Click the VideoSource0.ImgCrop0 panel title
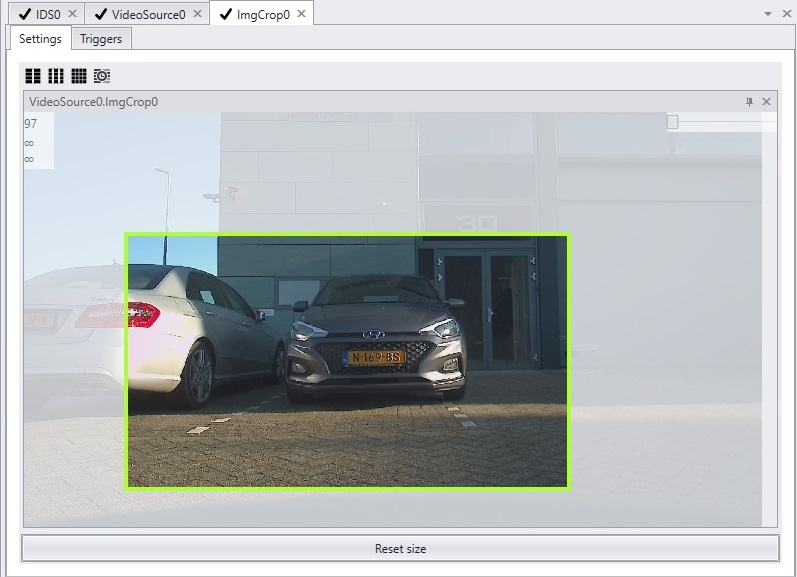 94,102
